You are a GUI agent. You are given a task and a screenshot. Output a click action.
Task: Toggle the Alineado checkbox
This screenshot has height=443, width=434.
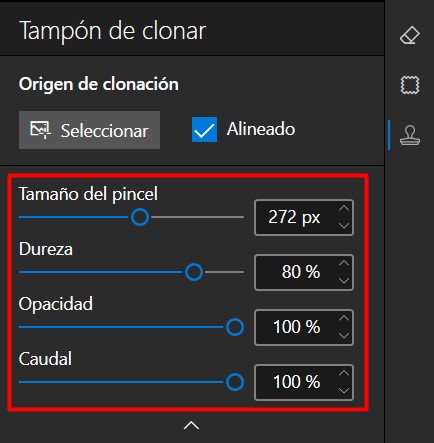click(204, 129)
